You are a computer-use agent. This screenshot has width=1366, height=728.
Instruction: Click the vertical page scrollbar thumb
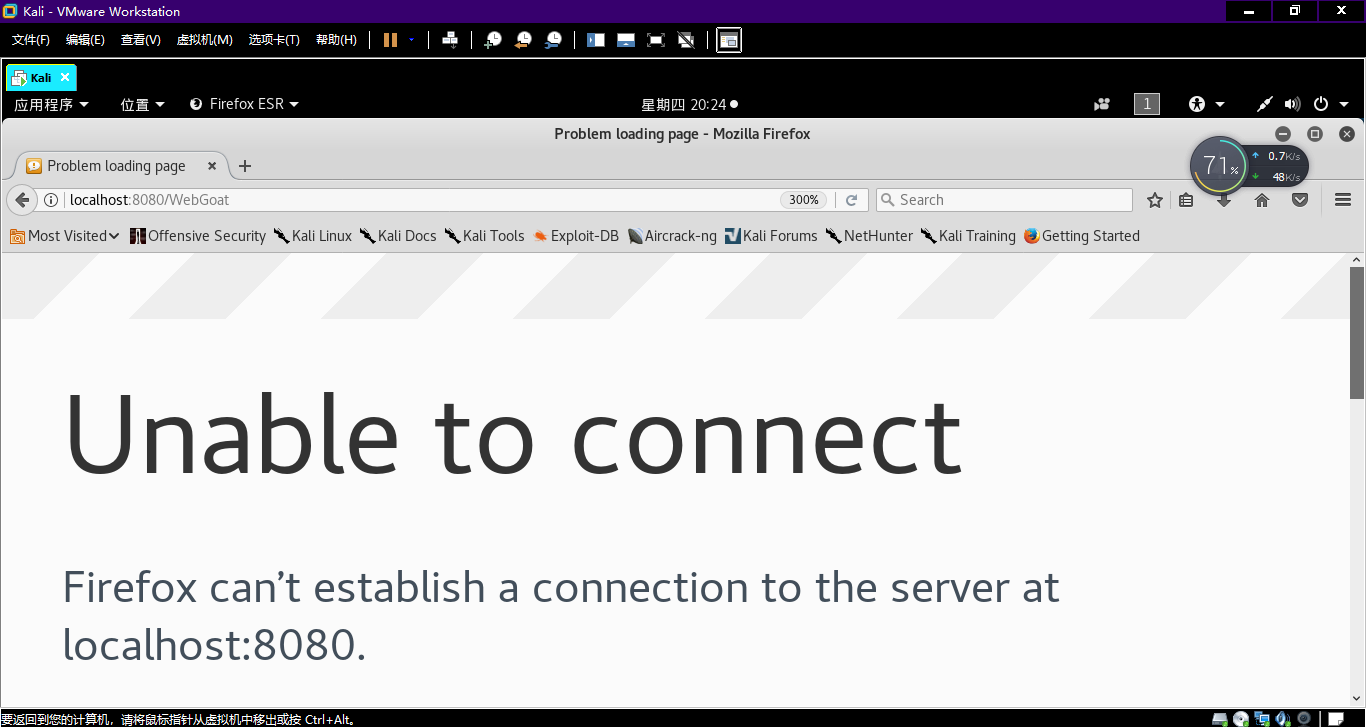pyautogui.click(x=1357, y=333)
